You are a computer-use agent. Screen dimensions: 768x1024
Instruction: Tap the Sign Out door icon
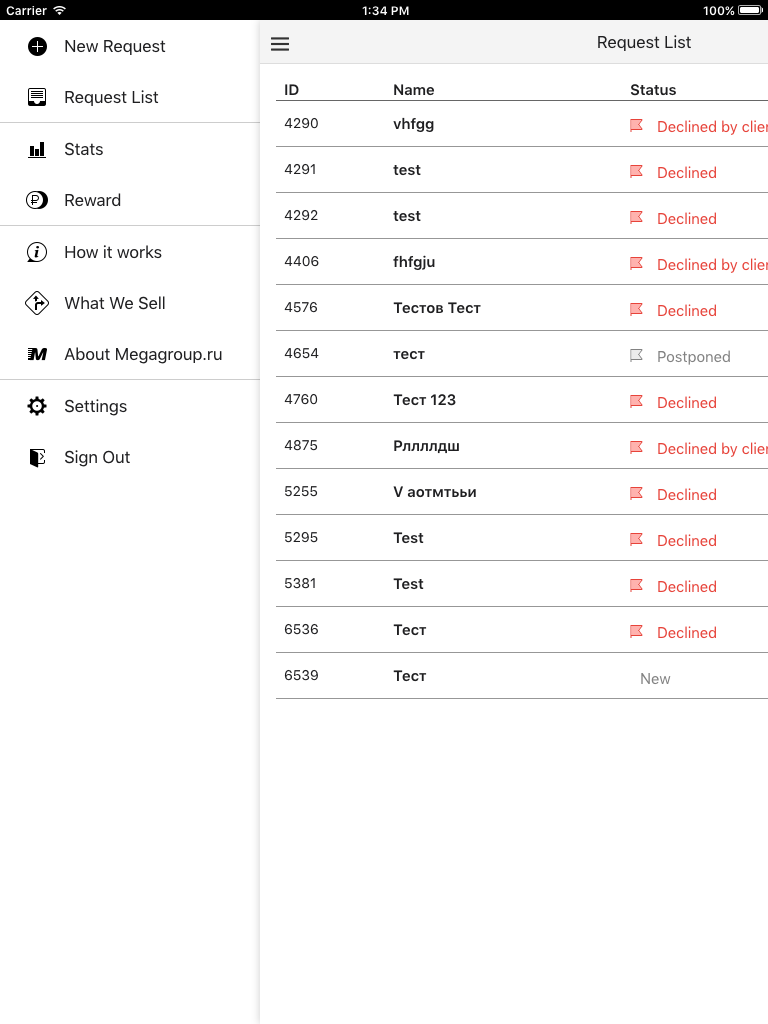point(37,457)
